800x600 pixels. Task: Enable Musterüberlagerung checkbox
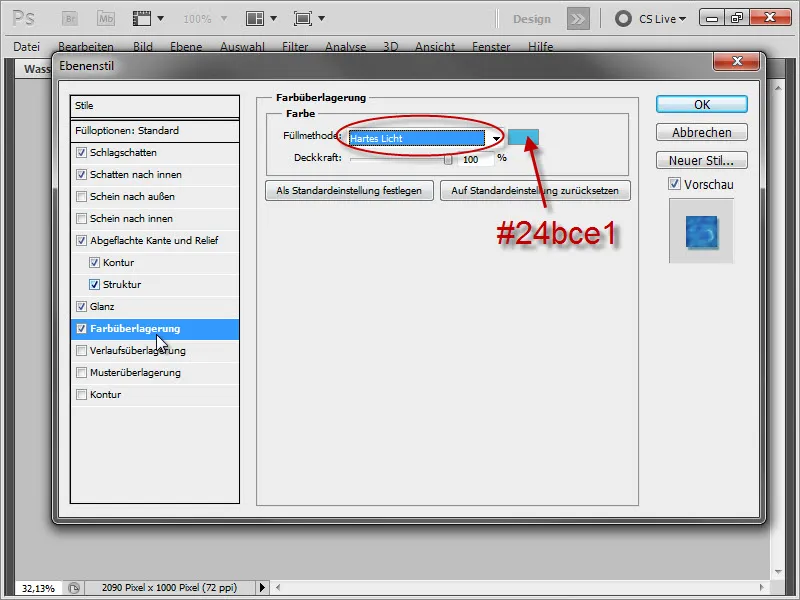point(81,372)
